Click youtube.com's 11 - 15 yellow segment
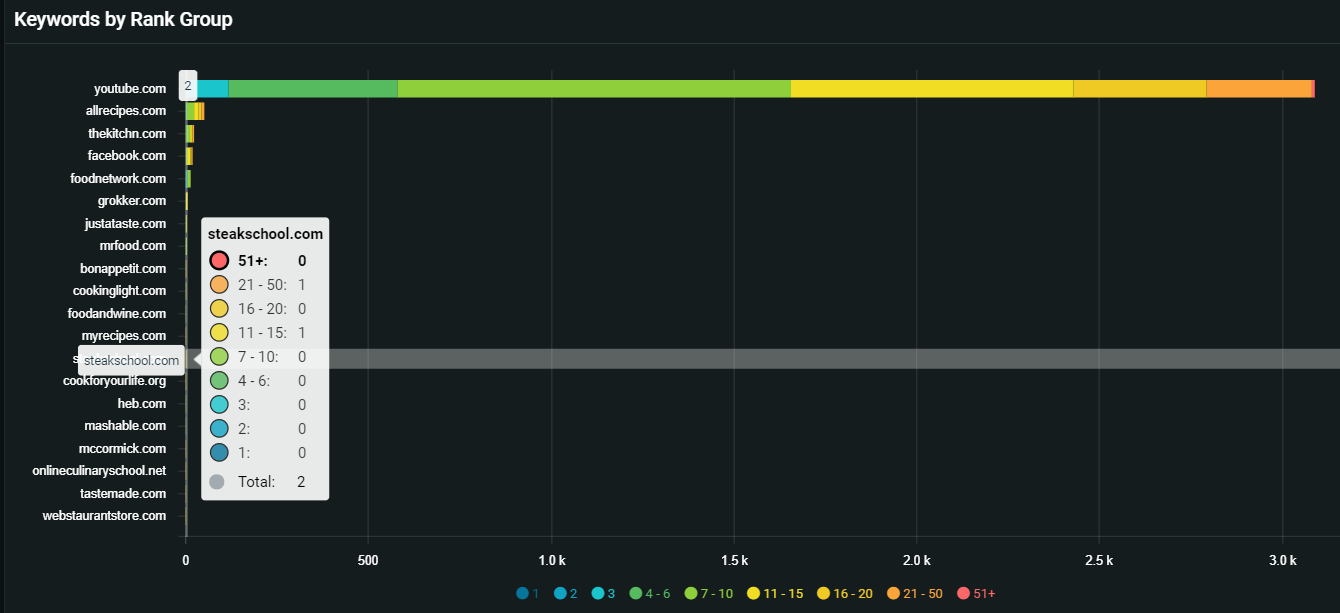1340x613 pixels. tap(932, 89)
